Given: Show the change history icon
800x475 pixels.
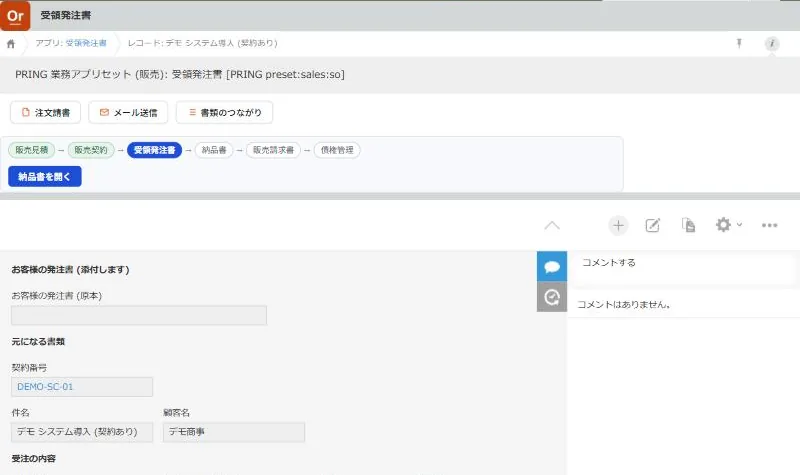Looking at the screenshot, I should [552, 297].
